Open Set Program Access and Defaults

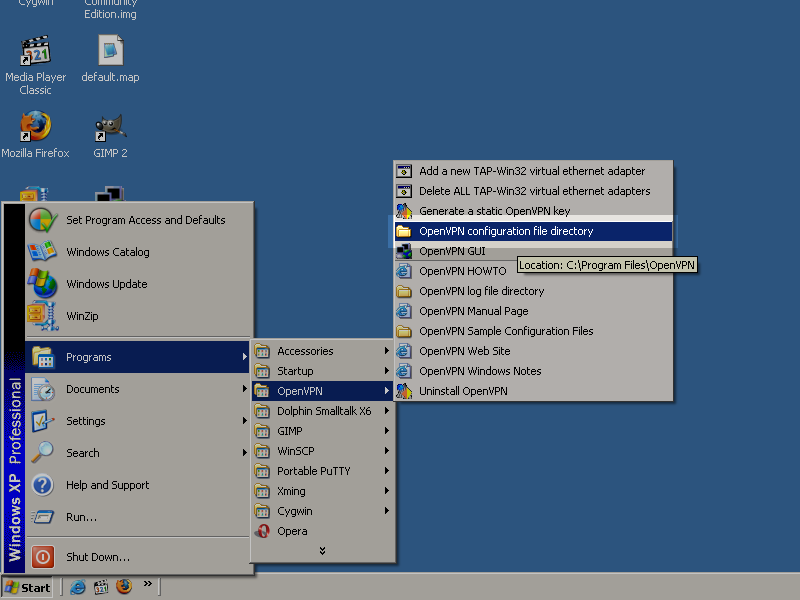139,220
